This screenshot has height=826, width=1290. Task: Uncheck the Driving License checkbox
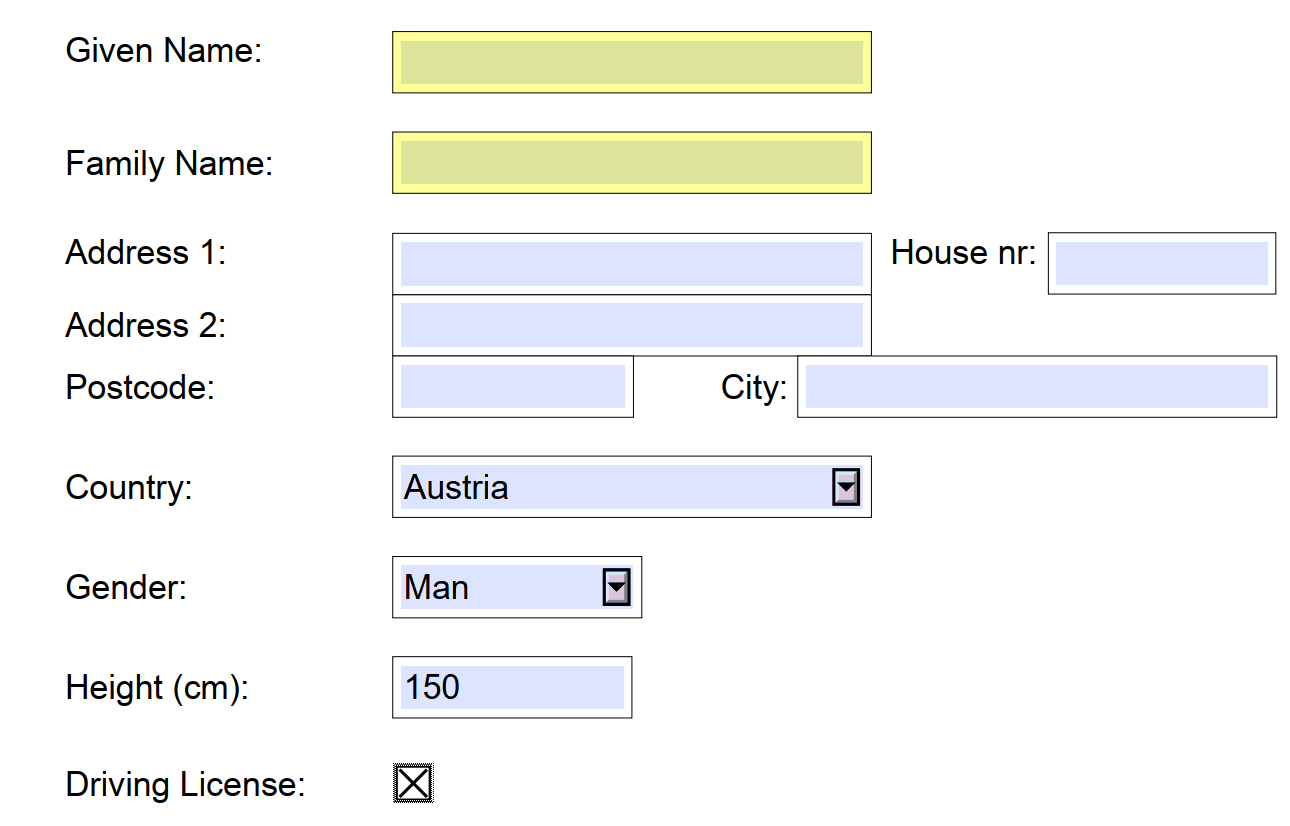pos(413,784)
